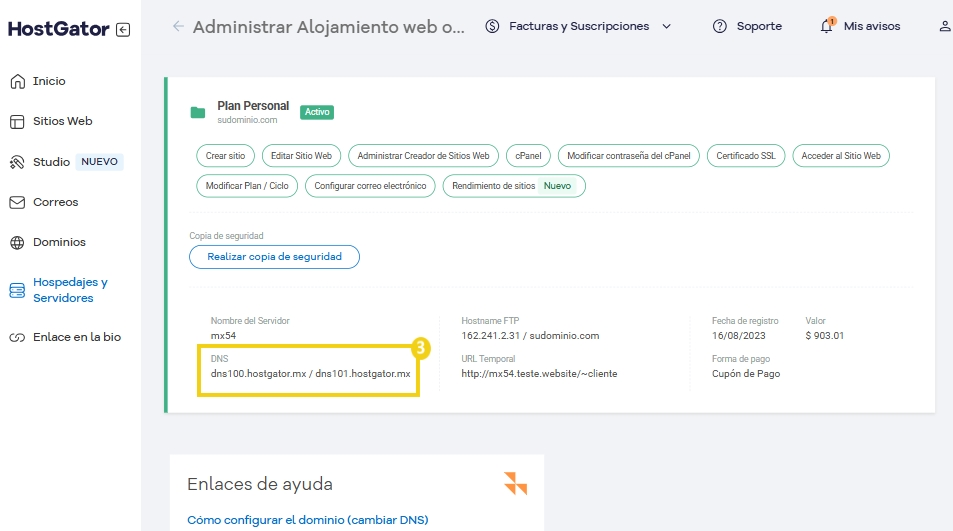Click Realizar copia de seguridad
The width and height of the screenshot is (953, 531).
tap(274, 256)
